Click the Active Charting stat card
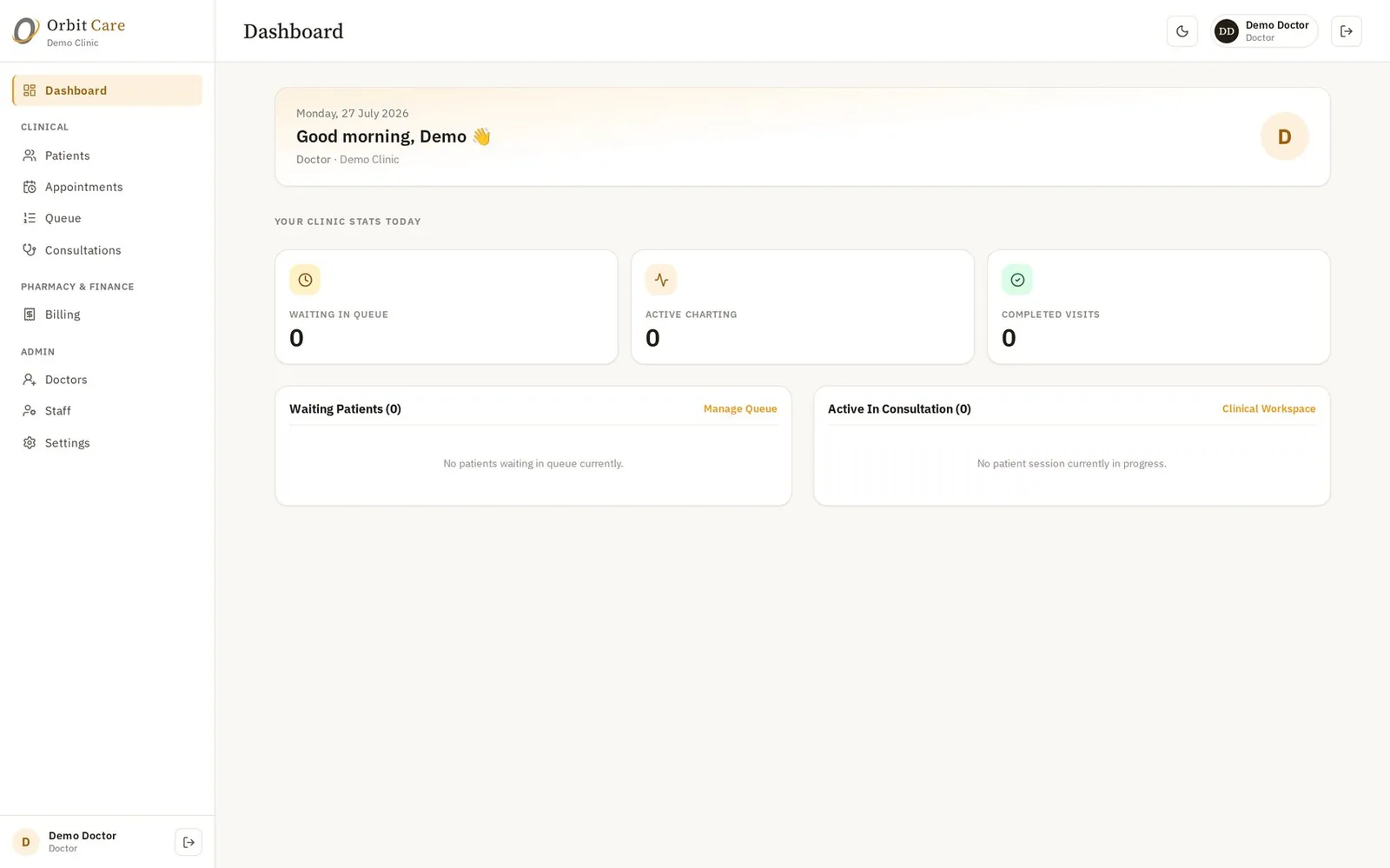 pos(803,307)
